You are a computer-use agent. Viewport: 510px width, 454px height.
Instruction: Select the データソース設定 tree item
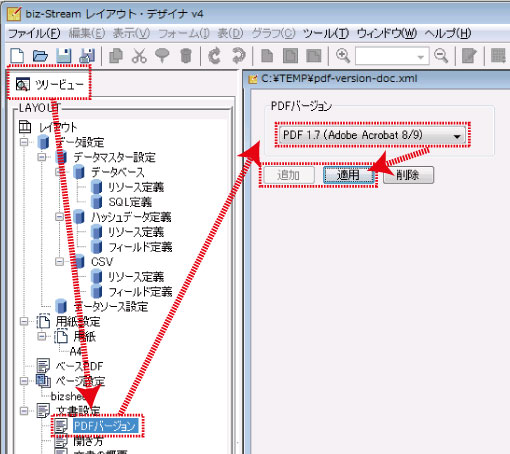point(111,307)
